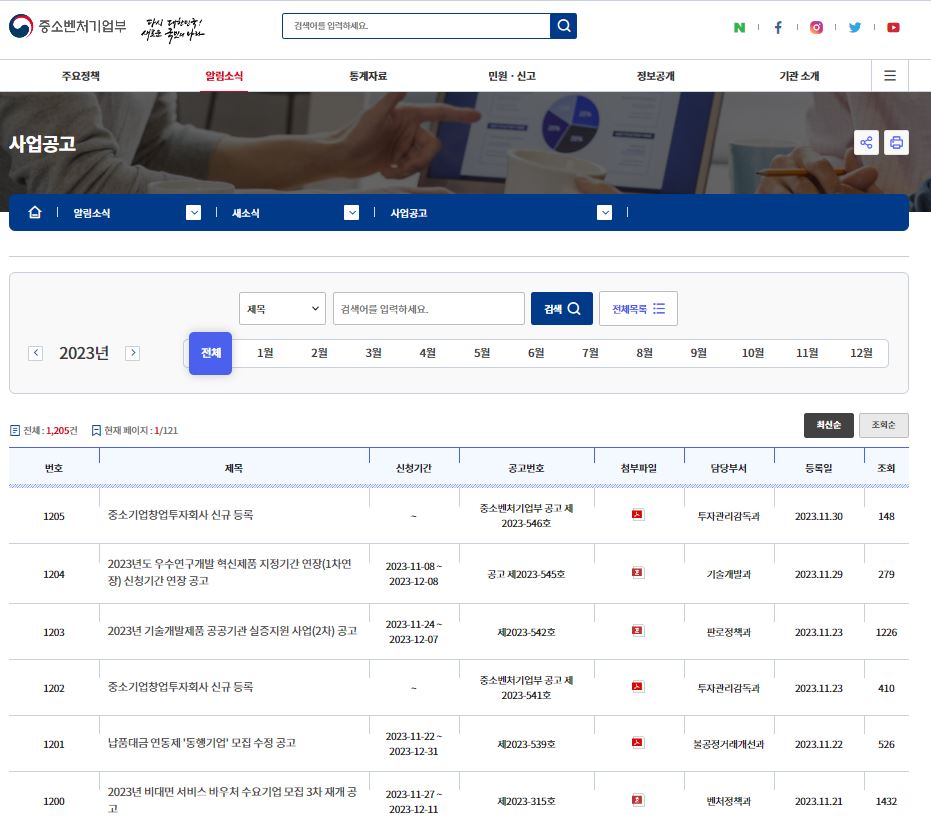The width and height of the screenshot is (931, 830).
Task: Open the YouTube icon in the header
Action: 893,28
